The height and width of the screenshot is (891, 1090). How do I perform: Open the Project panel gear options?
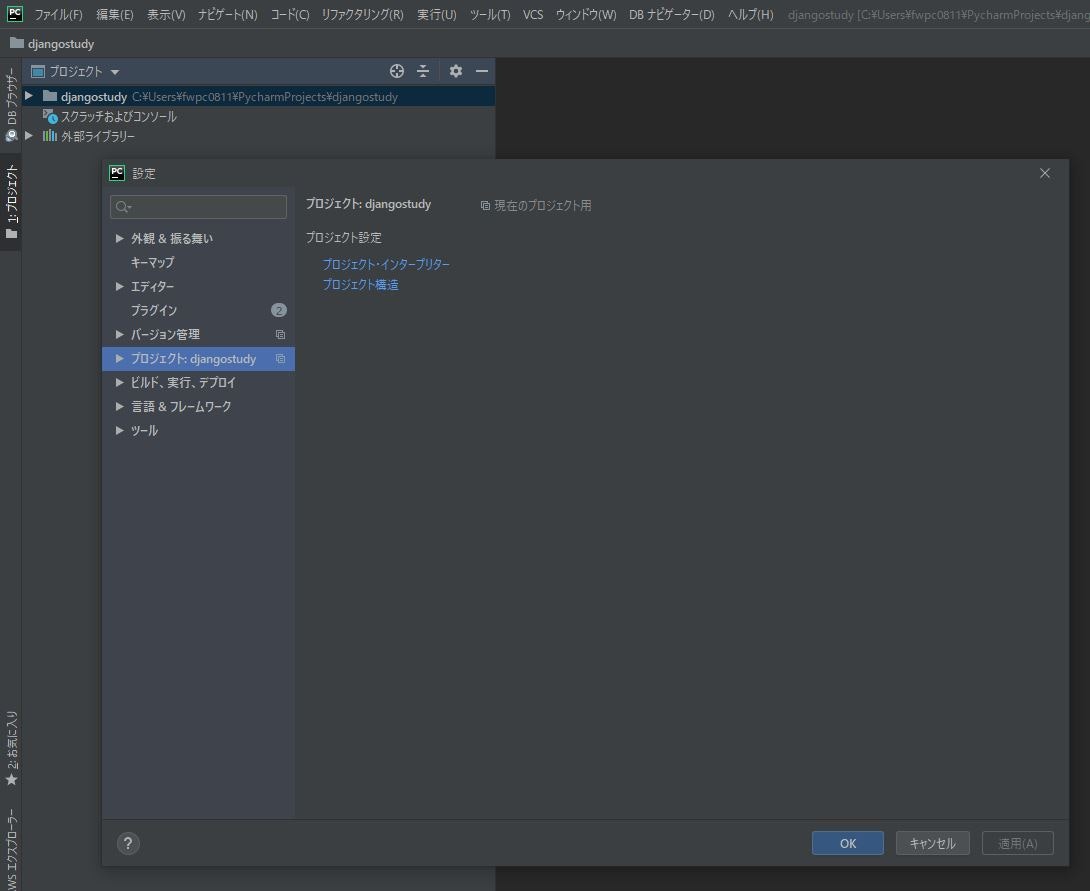click(x=455, y=71)
